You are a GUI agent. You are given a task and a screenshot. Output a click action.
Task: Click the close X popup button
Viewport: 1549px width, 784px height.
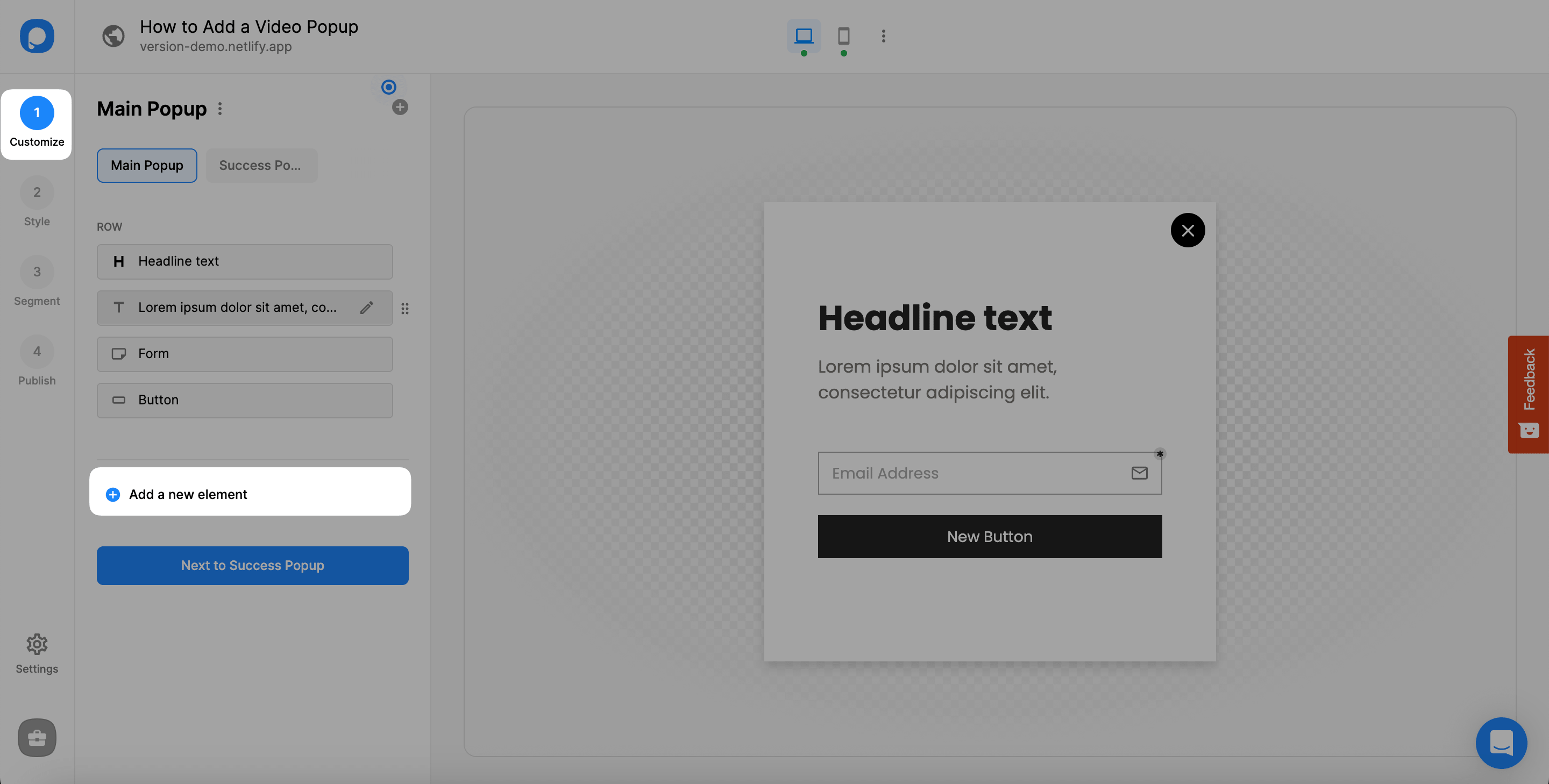coord(1188,230)
